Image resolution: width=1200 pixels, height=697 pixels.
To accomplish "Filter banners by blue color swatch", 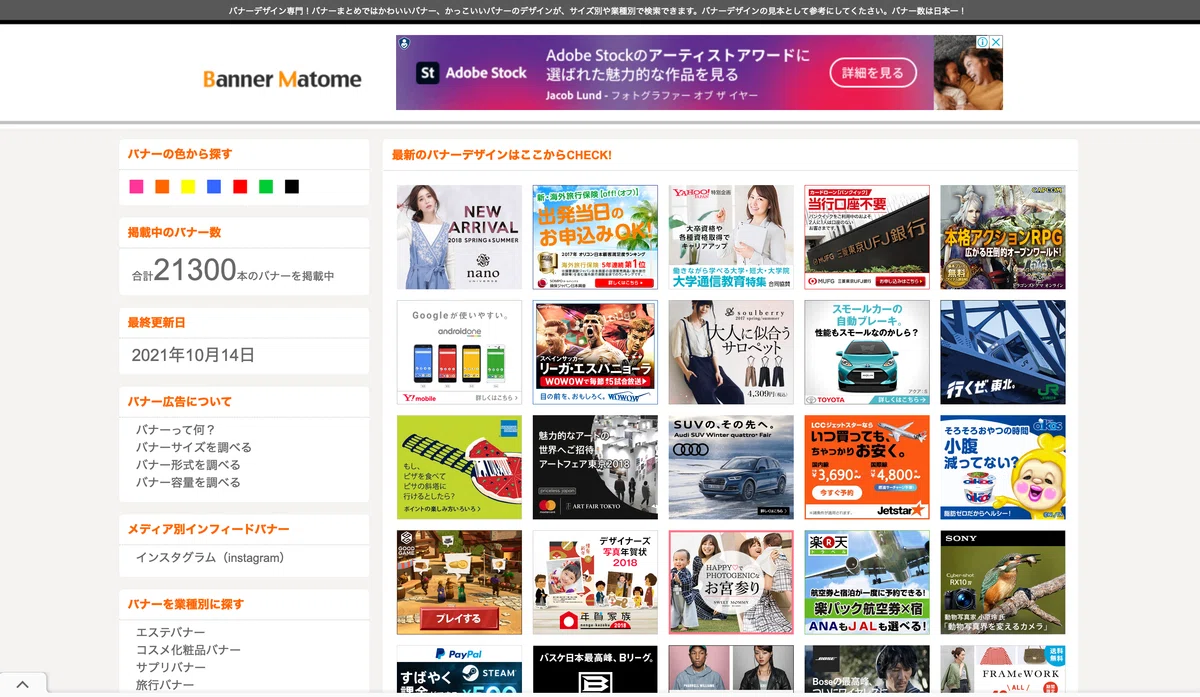I will click(214, 187).
